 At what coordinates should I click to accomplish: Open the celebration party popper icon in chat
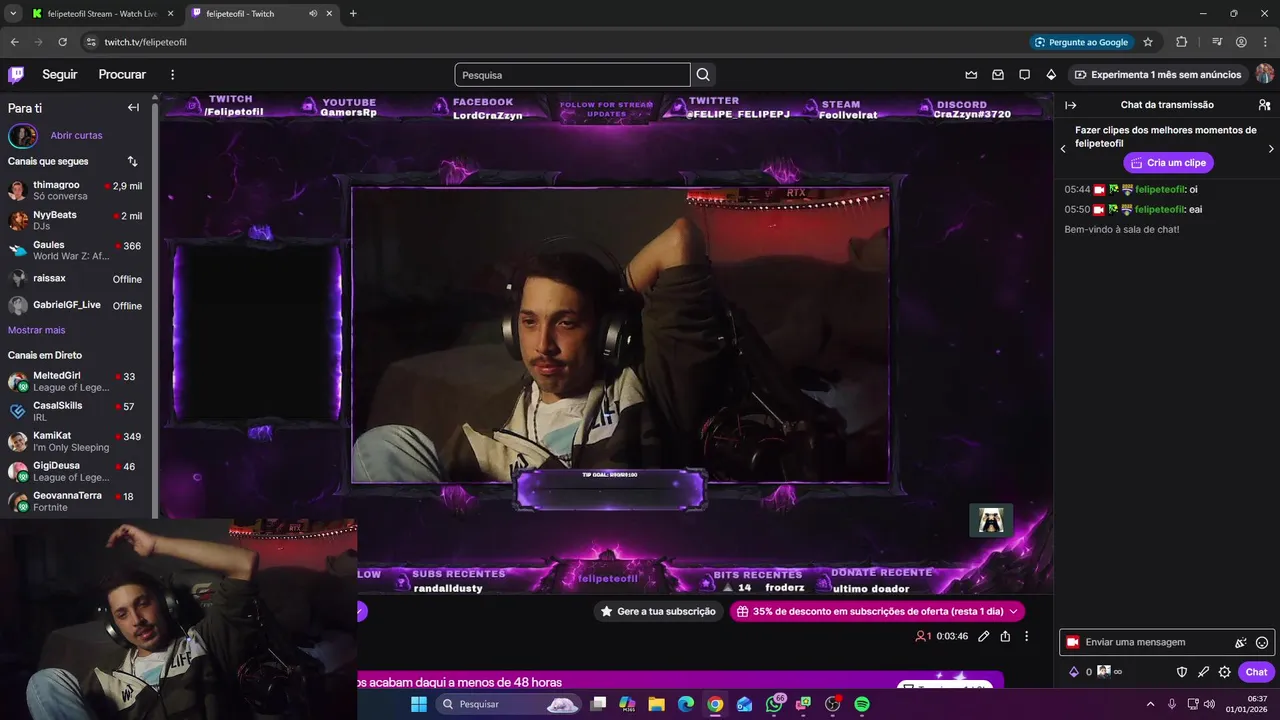(x=1241, y=643)
